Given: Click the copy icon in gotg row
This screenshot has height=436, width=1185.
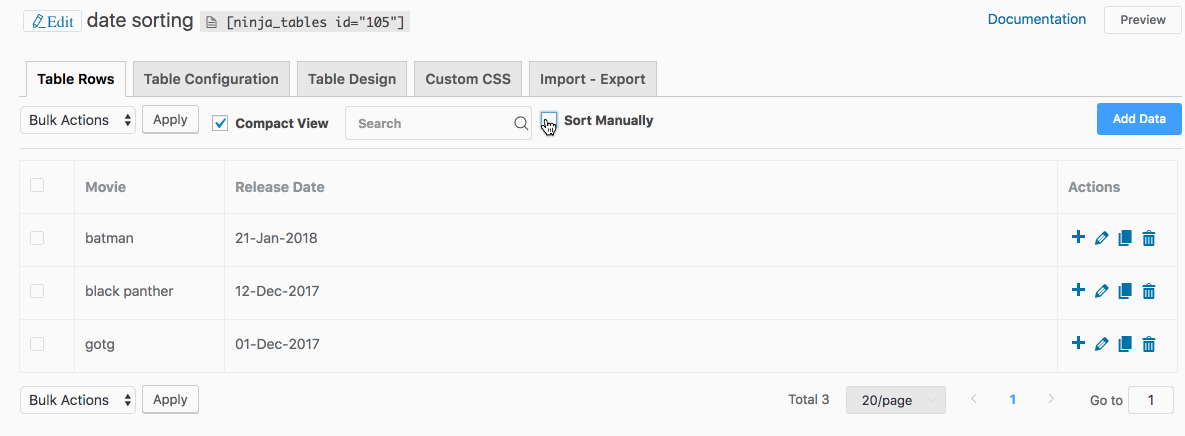Looking at the screenshot, I should (1125, 344).
